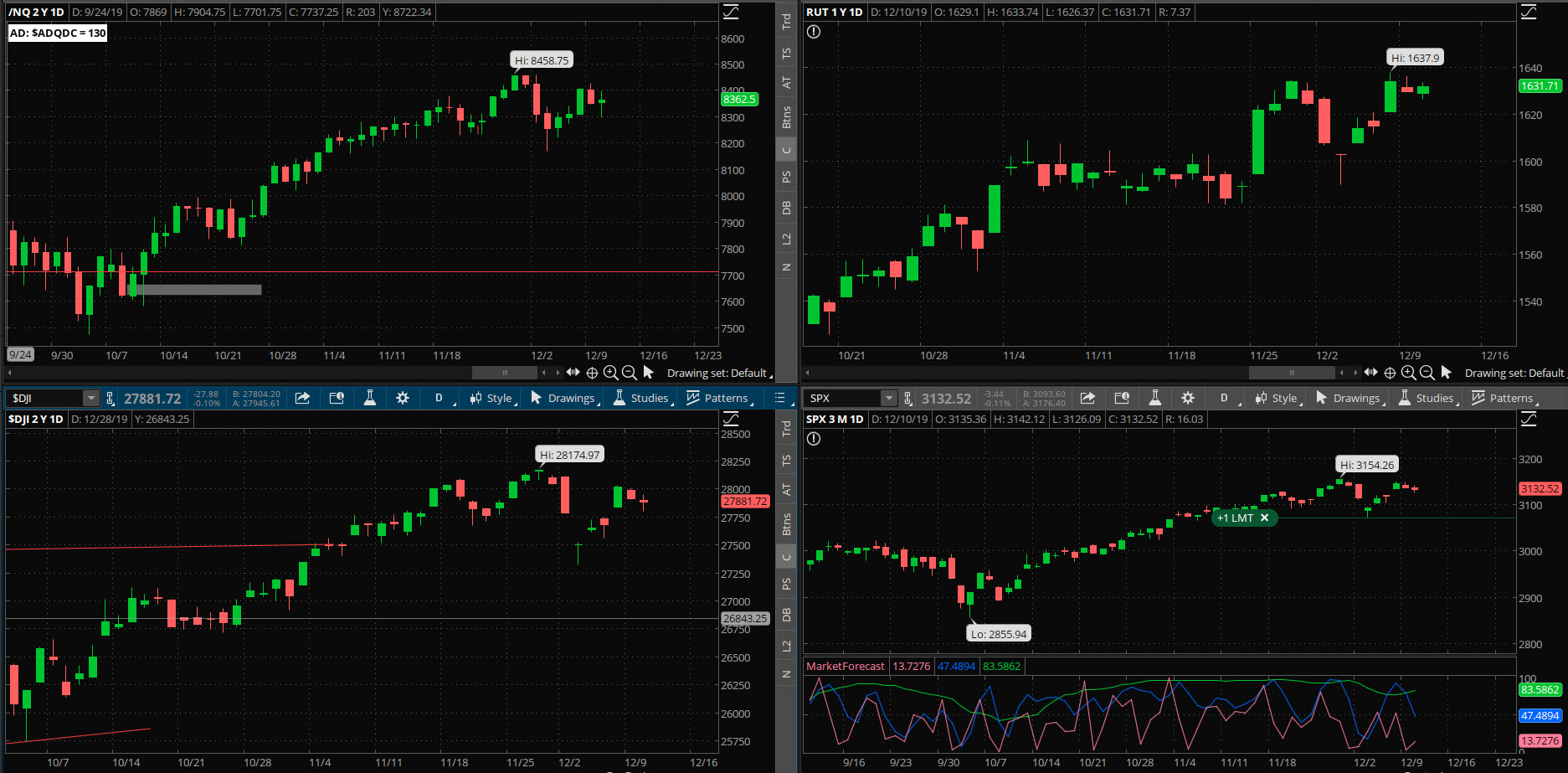Click price axis icon atop $DJI chart
1568x773 pixels.
731,419
